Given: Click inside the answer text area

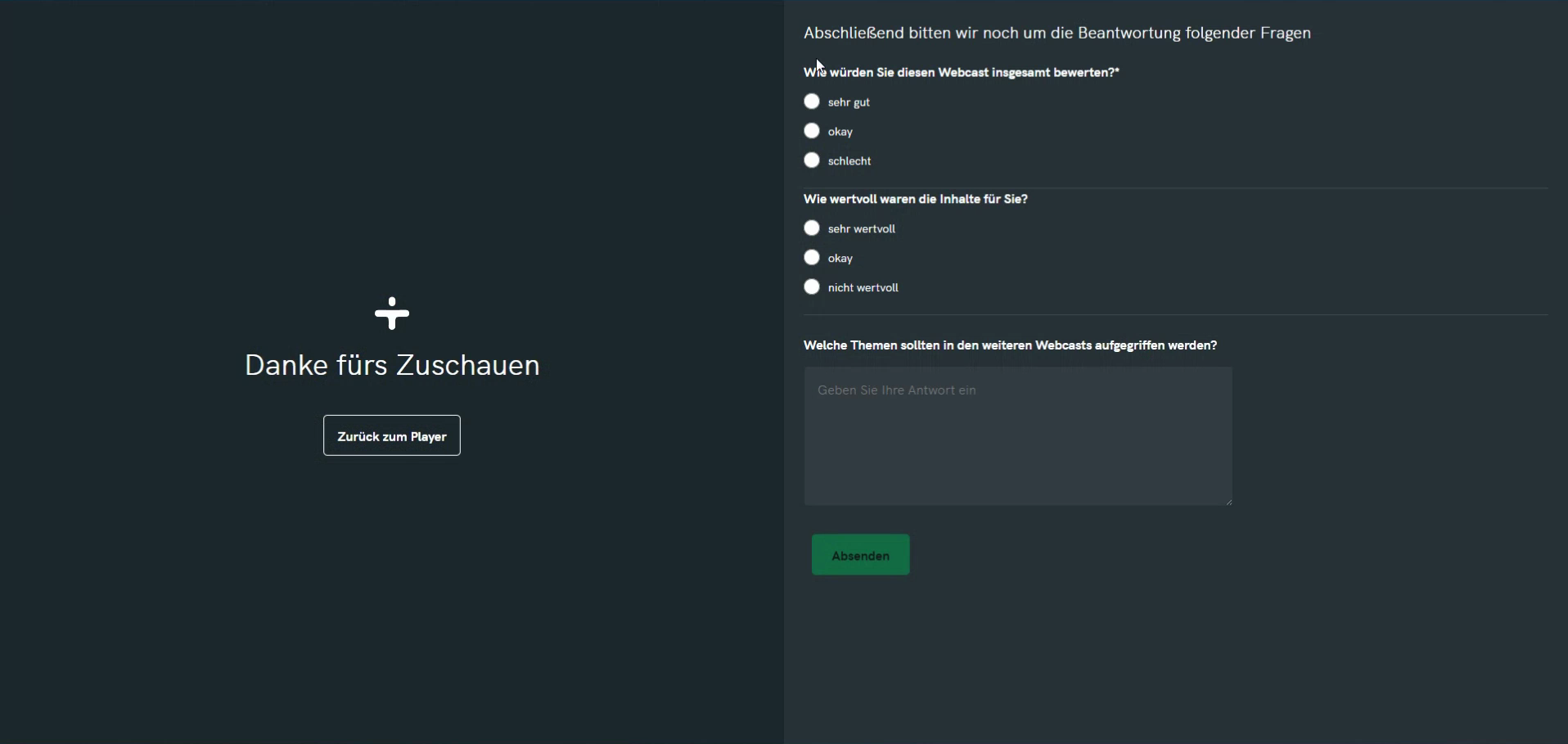Looking at the screenshot, I should (1017, 436).
